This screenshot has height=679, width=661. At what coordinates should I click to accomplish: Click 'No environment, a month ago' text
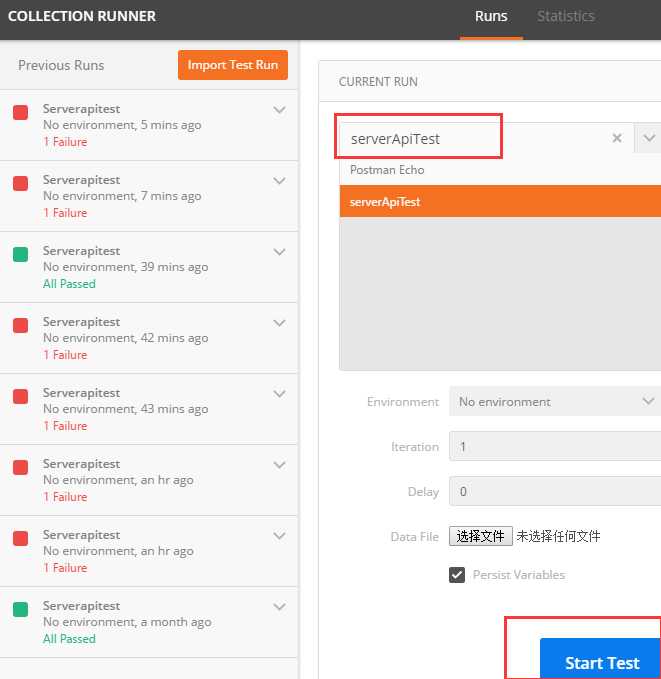click(x=127, y=622)
